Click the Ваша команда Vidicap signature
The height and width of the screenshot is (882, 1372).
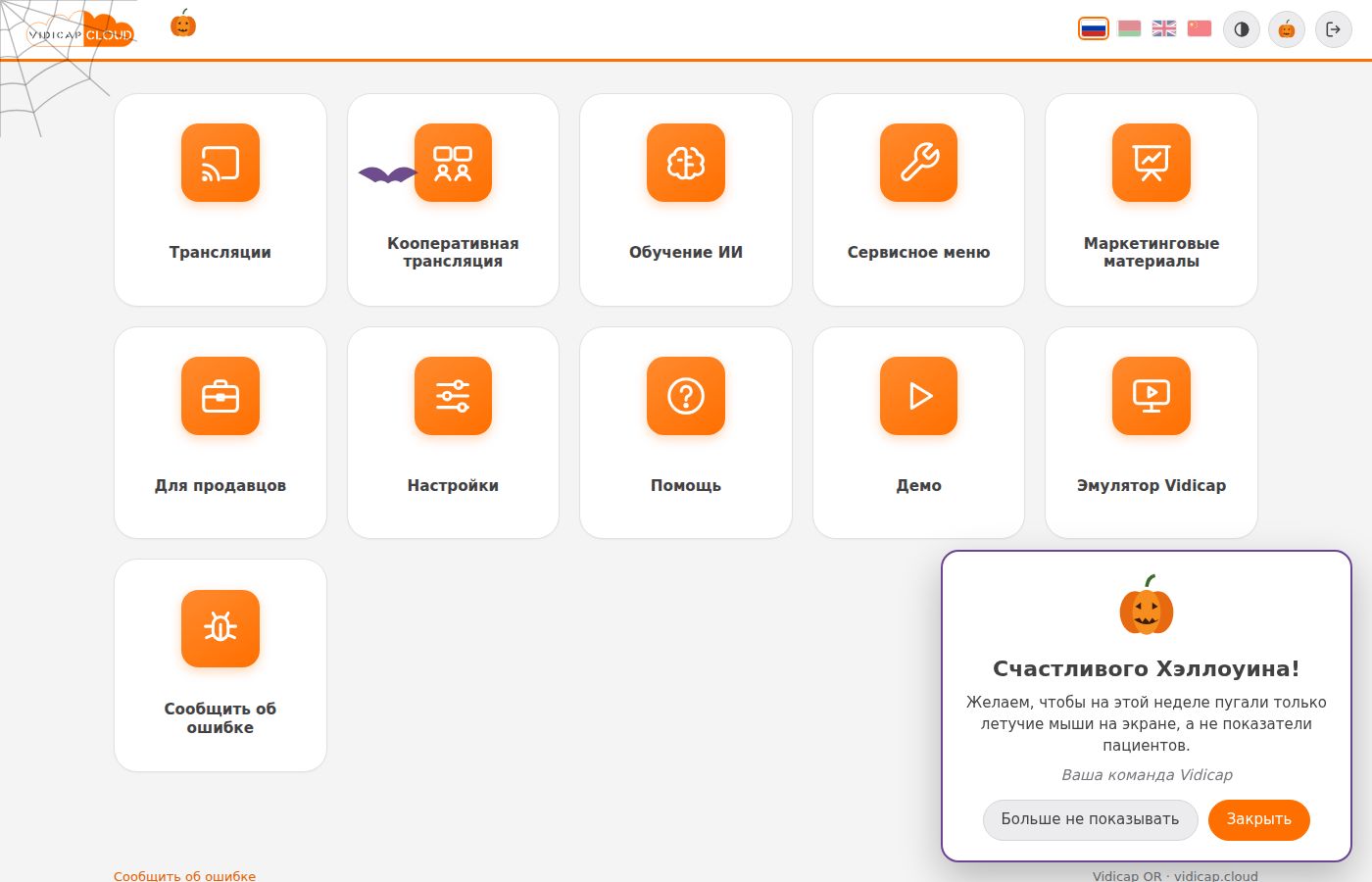1147,774
